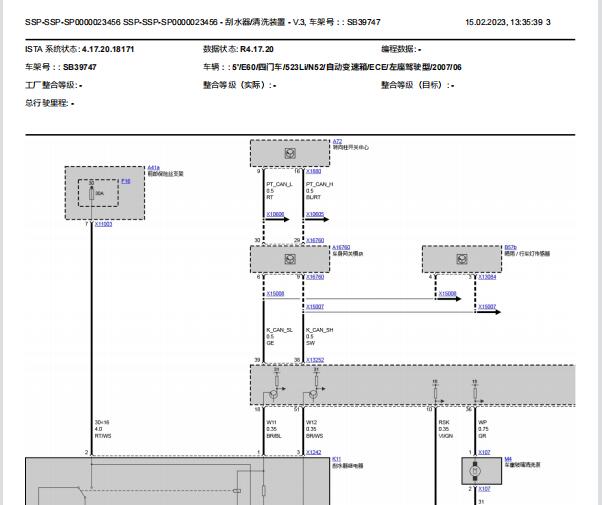Open the B57b sensor link
This screenshot has height=505, width=602.
[x=511, y=247]
